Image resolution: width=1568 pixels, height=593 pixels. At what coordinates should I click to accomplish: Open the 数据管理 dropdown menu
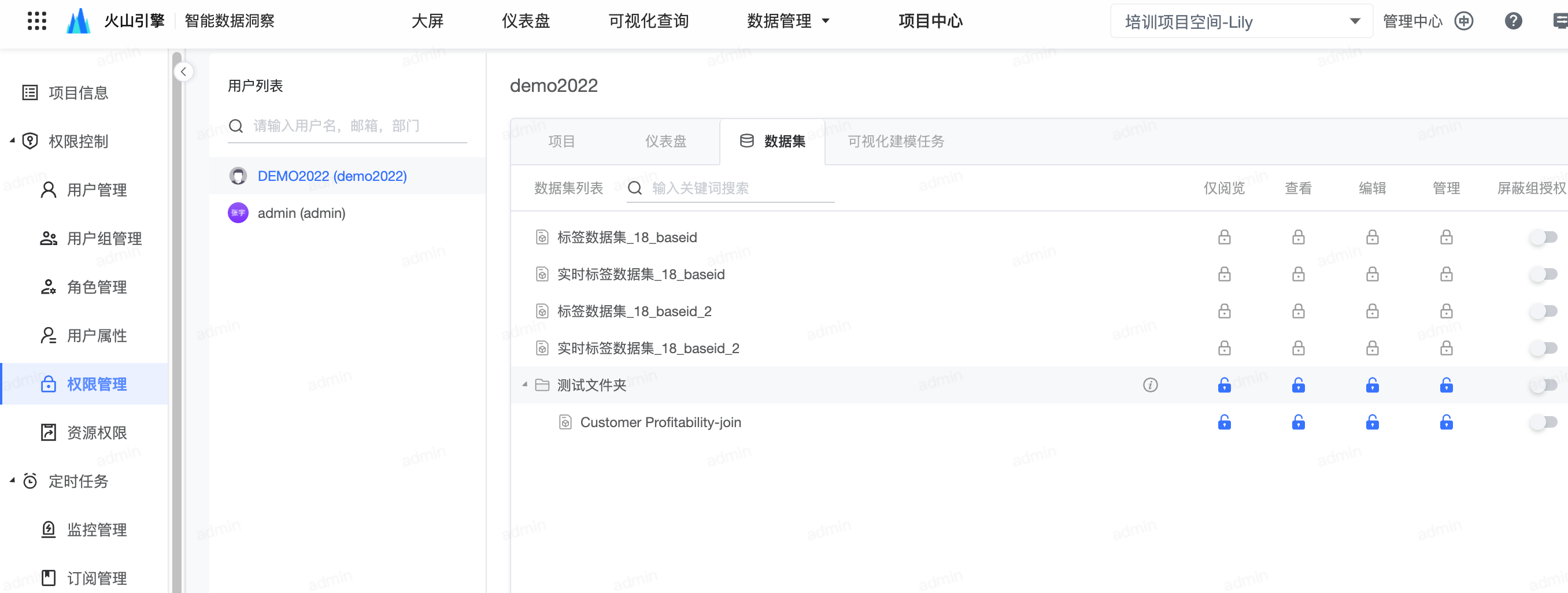point(787,21)
